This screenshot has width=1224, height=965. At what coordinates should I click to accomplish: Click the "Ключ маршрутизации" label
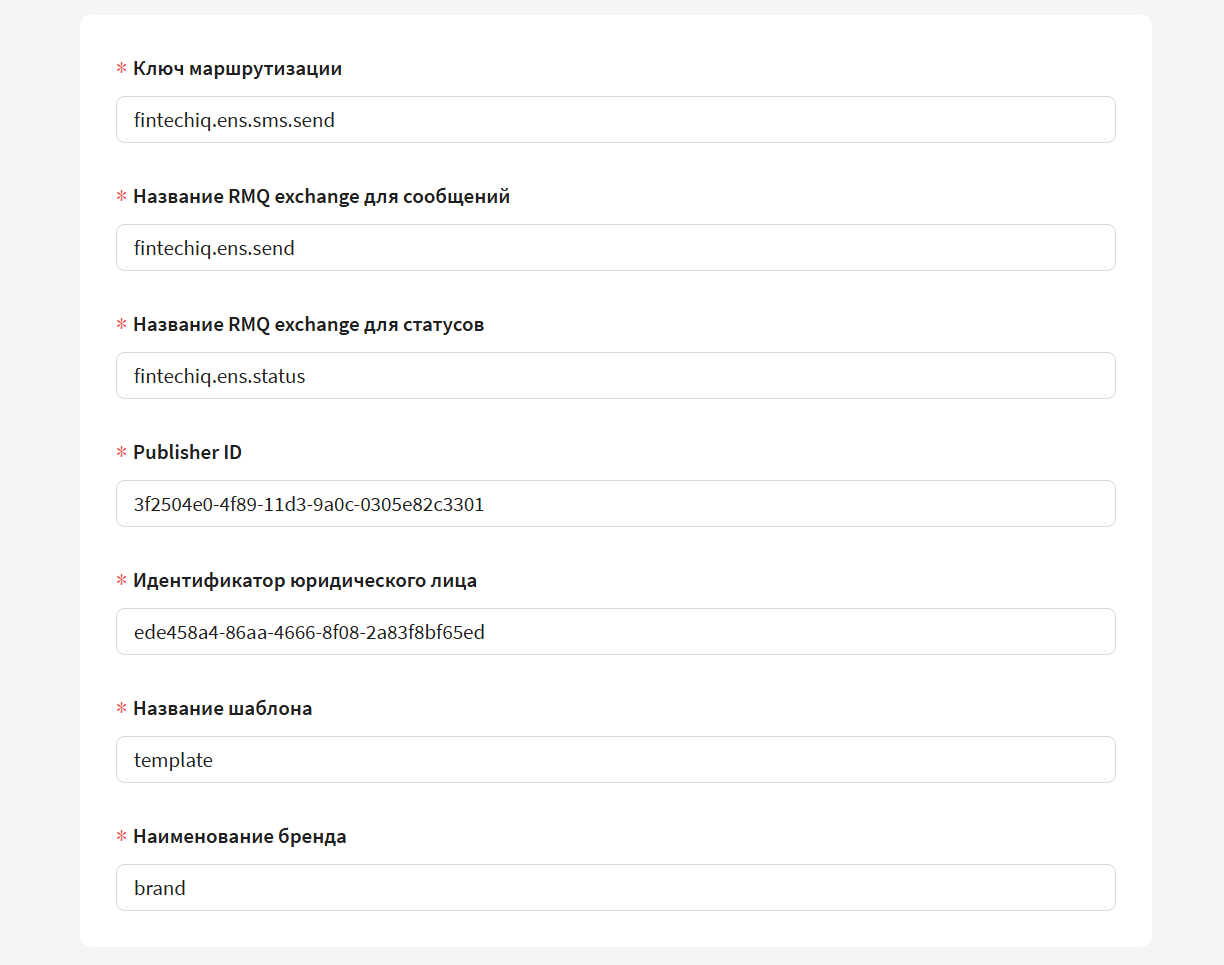[x=237, y=69]
